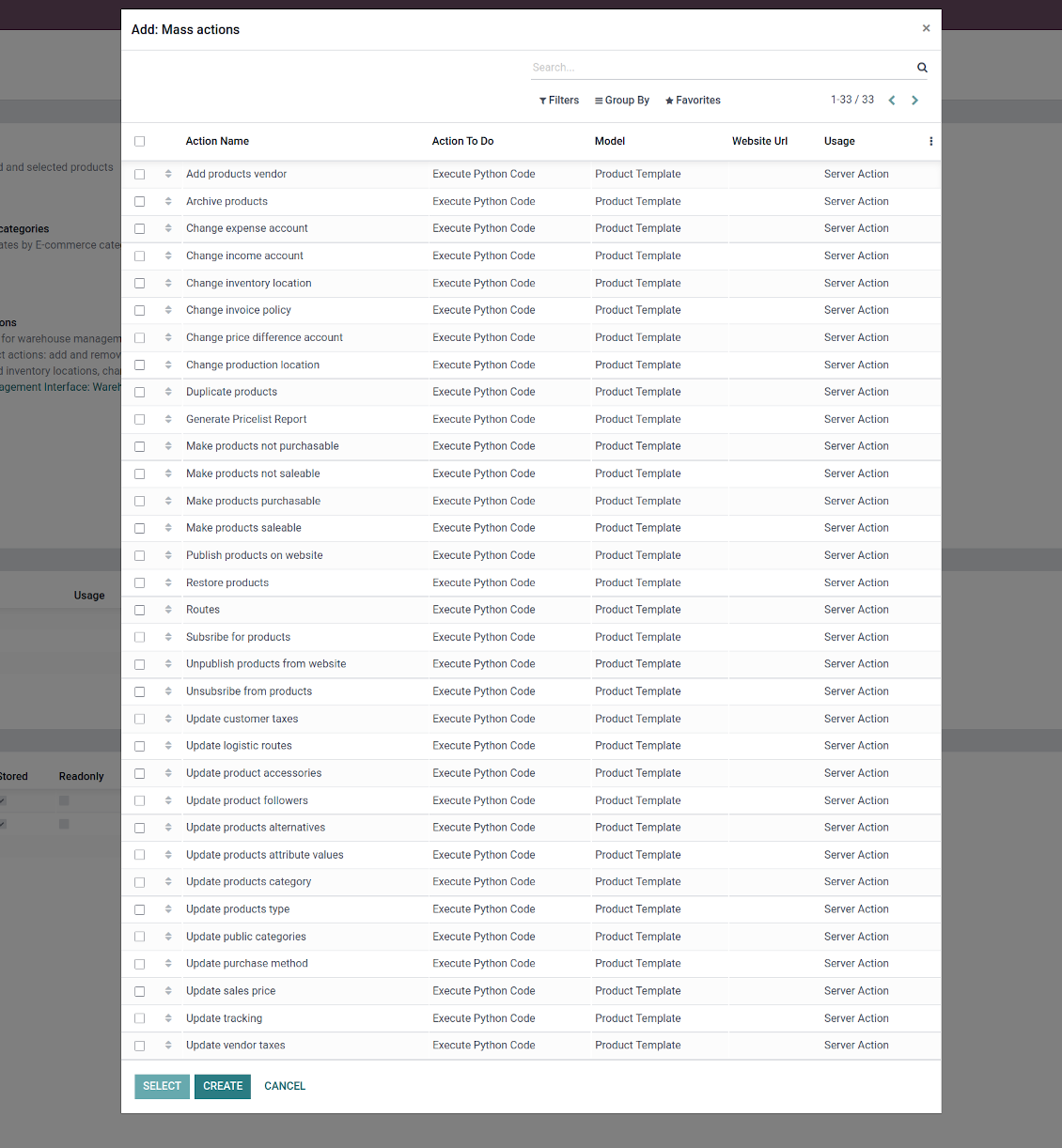This screenshot has width=1062, height=1148.
Task: Open the optional columns kebab menu
Action: click(x=930, y=142)
